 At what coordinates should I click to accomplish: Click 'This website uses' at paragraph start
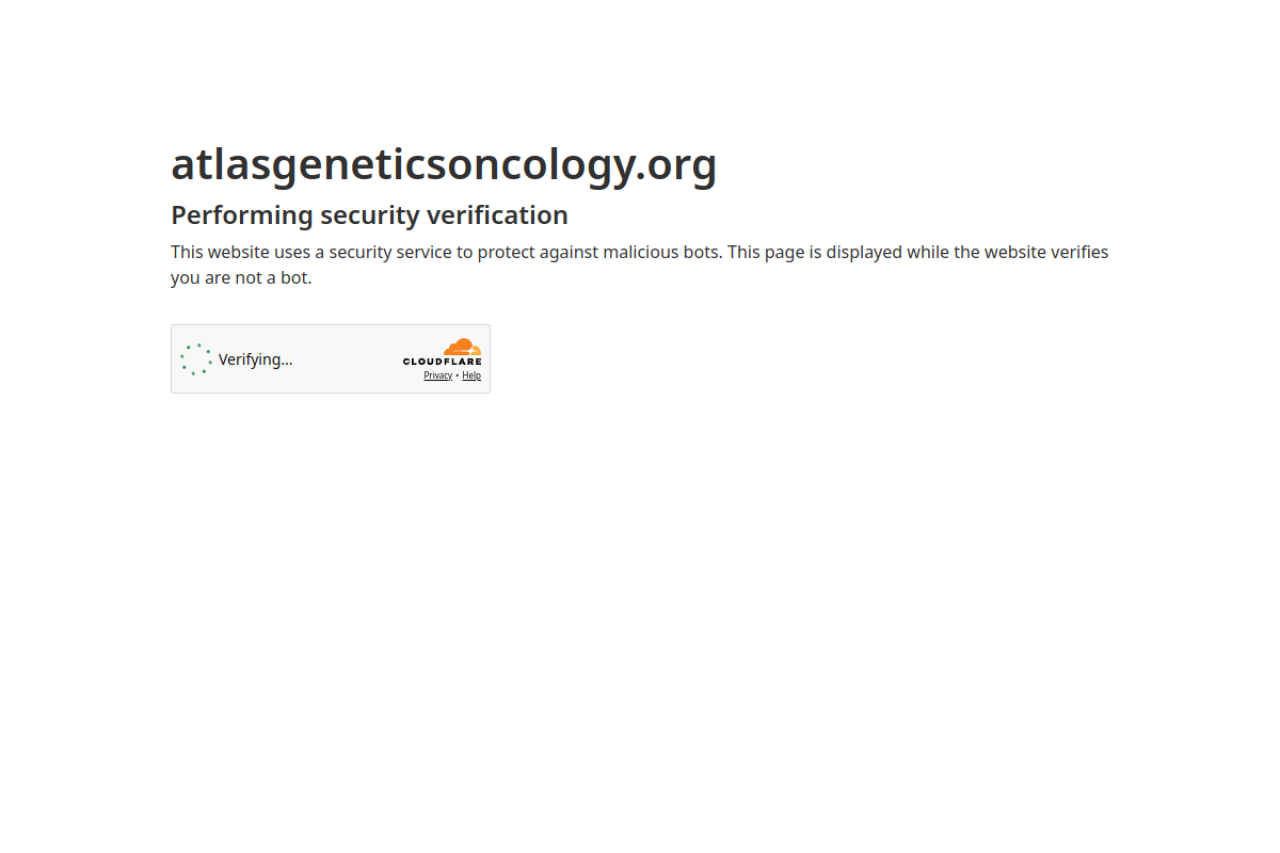241,252
